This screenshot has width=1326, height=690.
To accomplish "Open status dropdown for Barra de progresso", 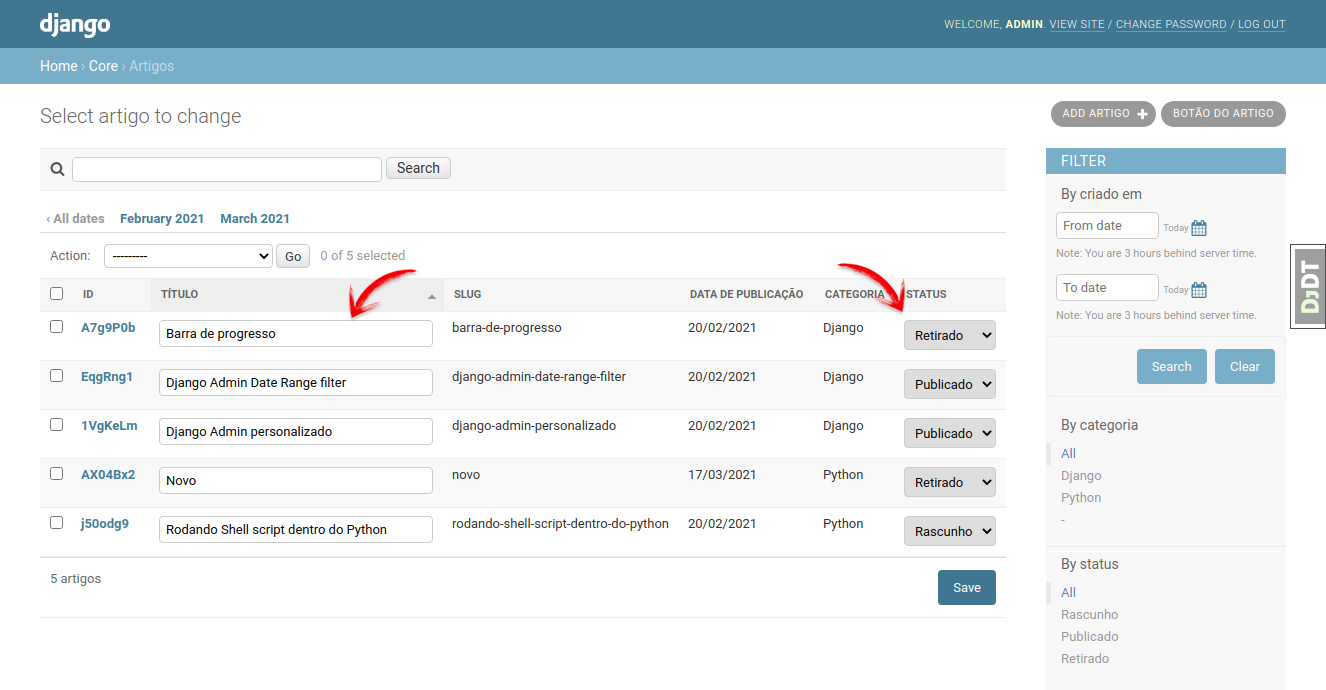I will tap(950, 335).
